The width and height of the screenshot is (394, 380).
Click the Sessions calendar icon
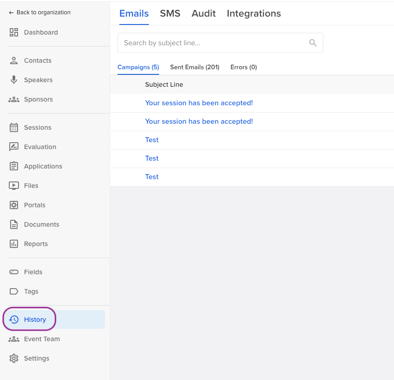point(14,127)
